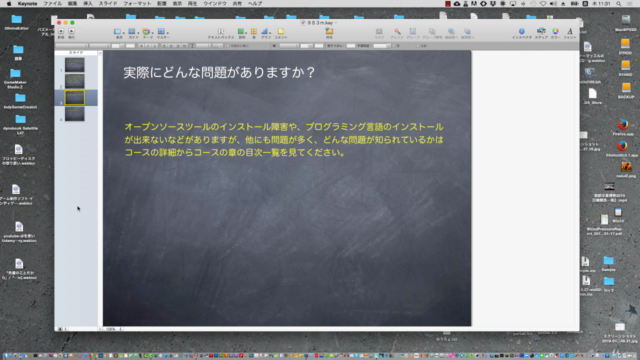Justify text in format bar
Image resolution: width=640 pixels, height=360 pixels.
coord(184,46)
